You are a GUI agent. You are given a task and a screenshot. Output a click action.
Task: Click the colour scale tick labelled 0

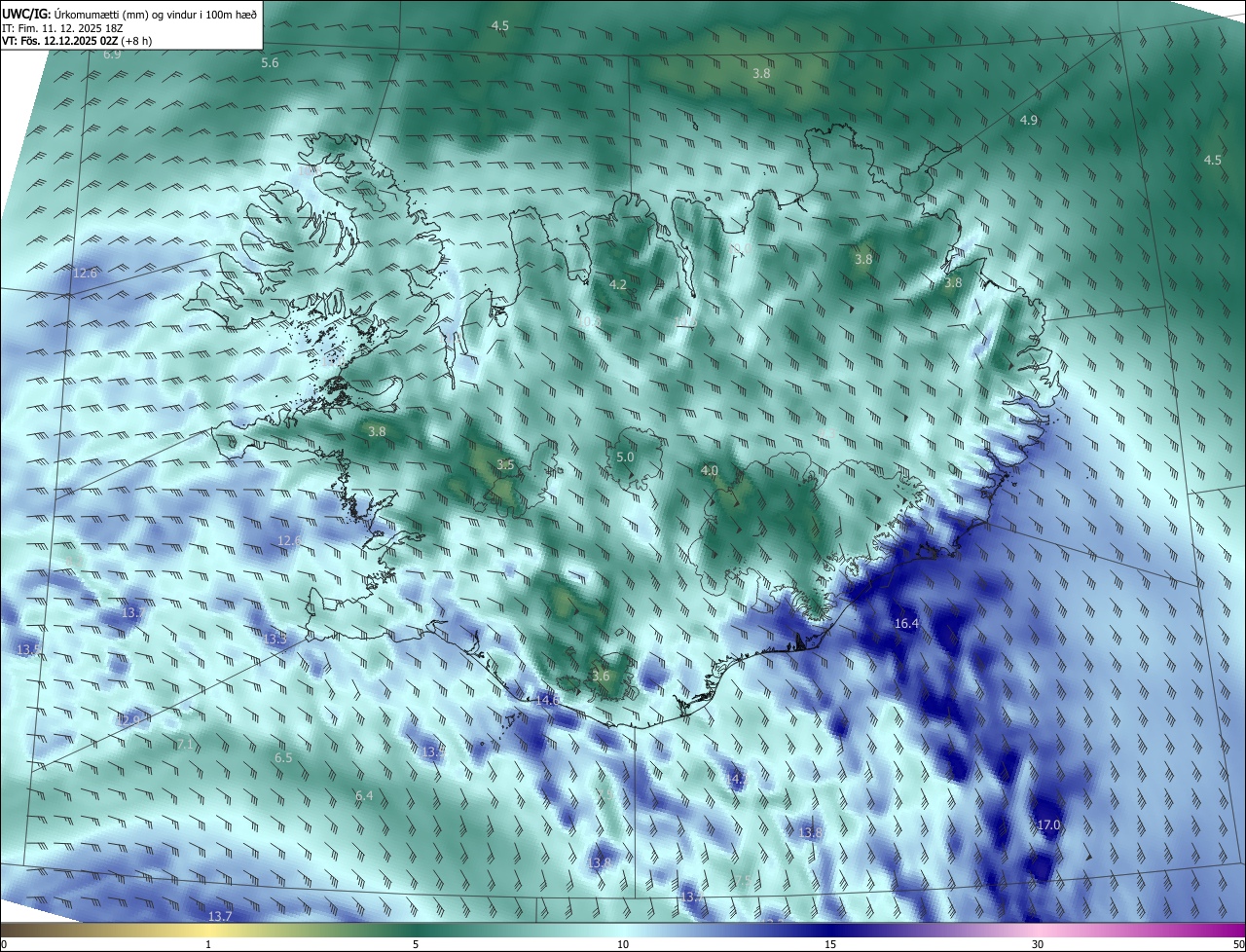pyautogui.click(x=3, y=944)
